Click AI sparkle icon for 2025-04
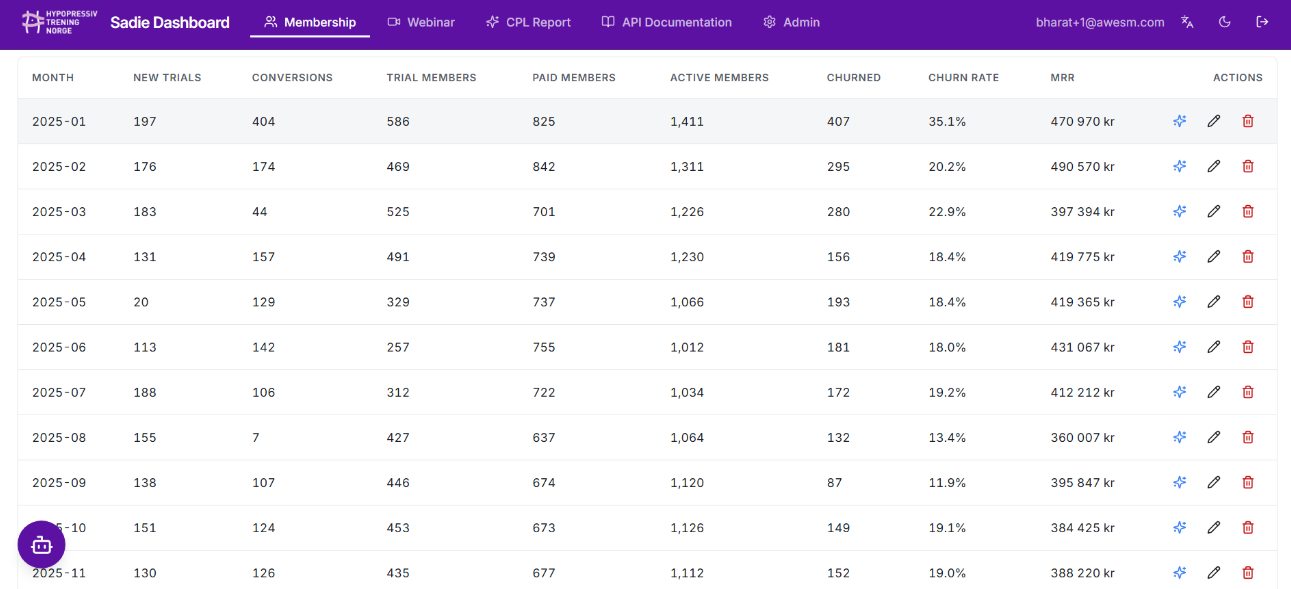The width and height of the screenshot is (1291, 589). click(1180, 256)
